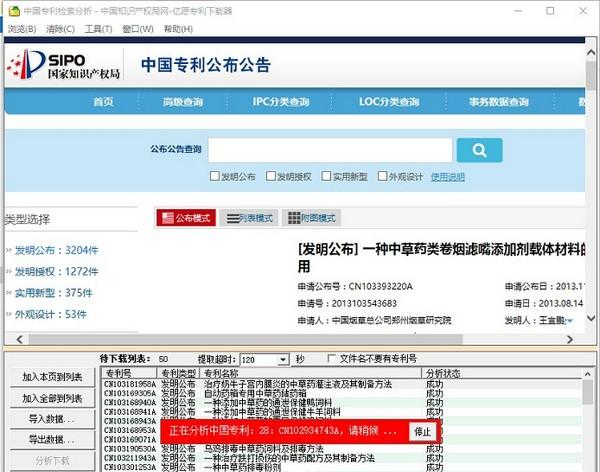Image resolution: width=600 pixels, height=472 pixels.
Task: Click the 分析状态 column header
Action: (502, 373)
